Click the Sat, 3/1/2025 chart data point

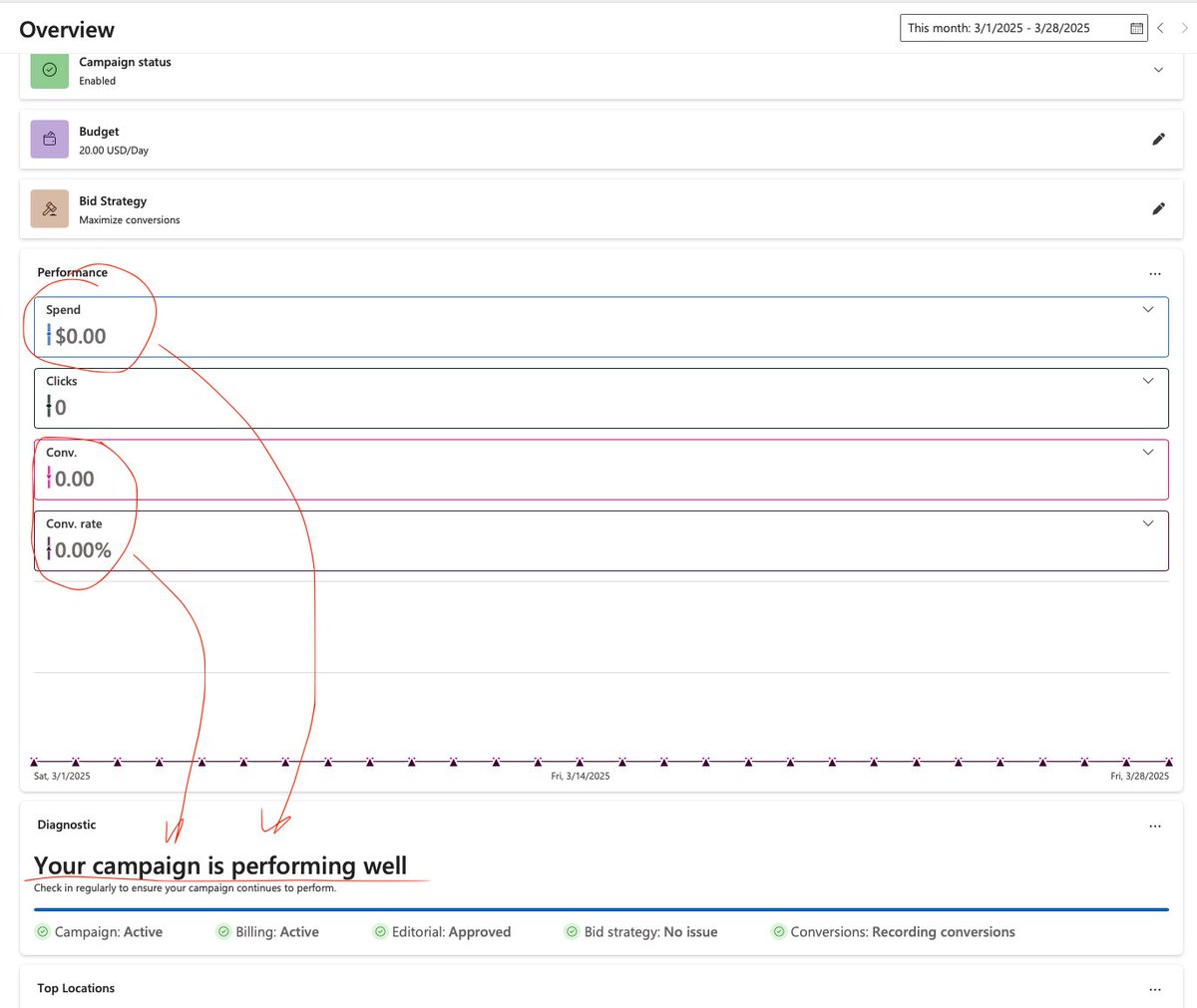coord(34,762)
